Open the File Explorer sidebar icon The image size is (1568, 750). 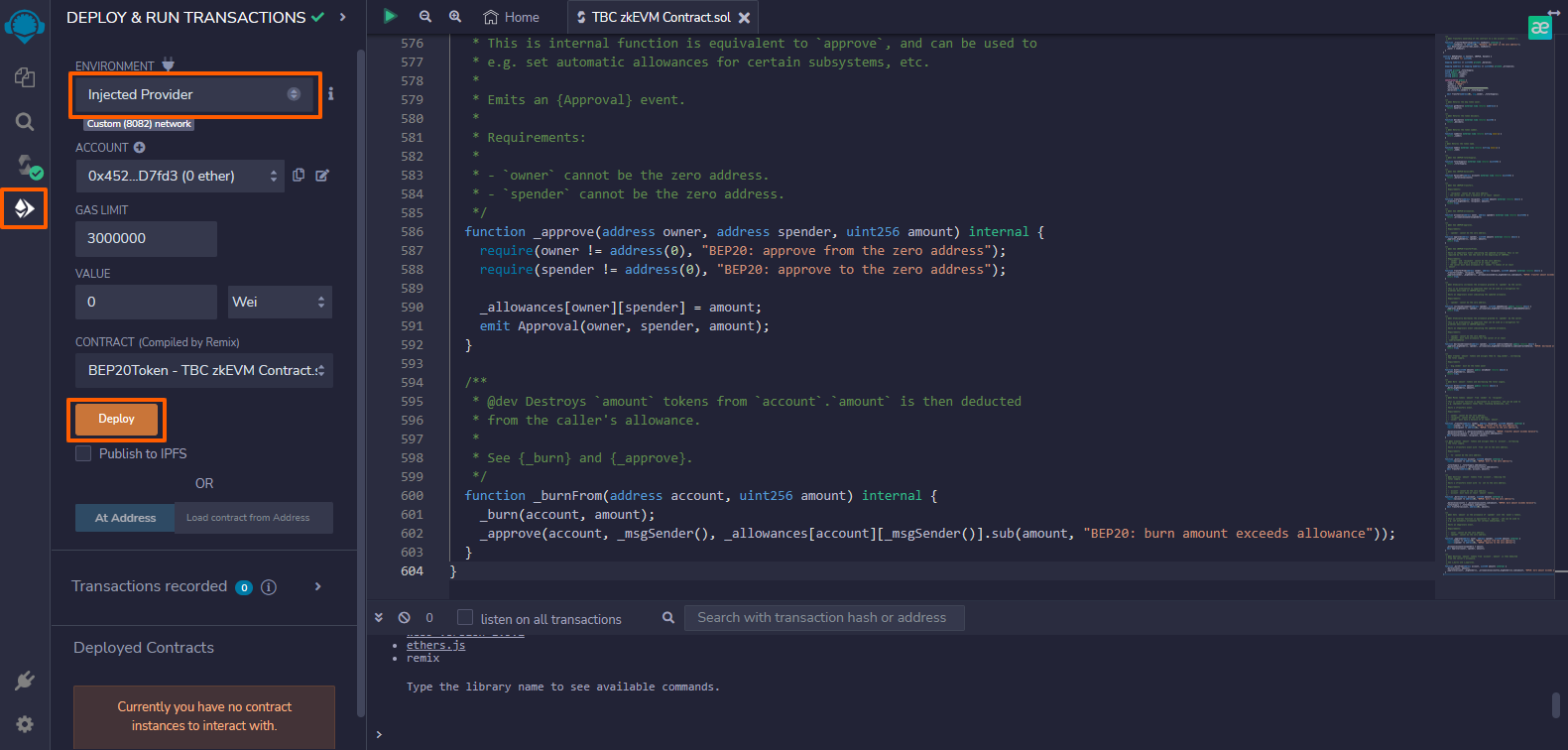(25, 77)
